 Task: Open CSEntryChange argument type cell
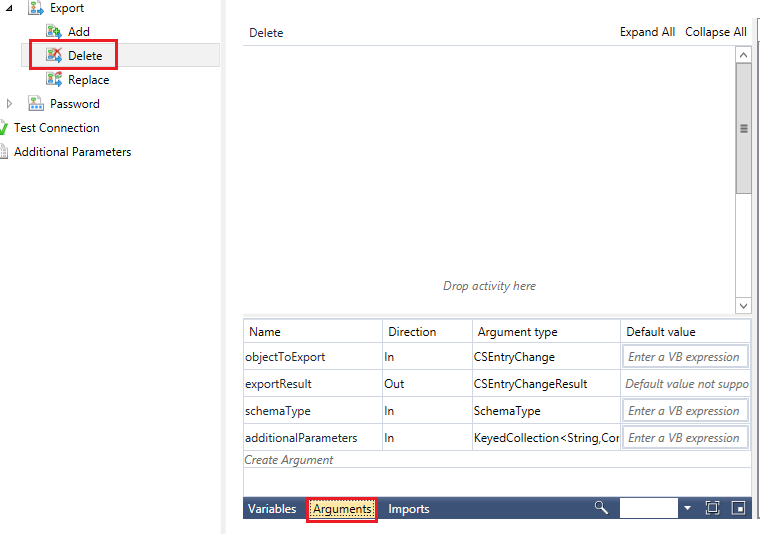click(546, 357)
